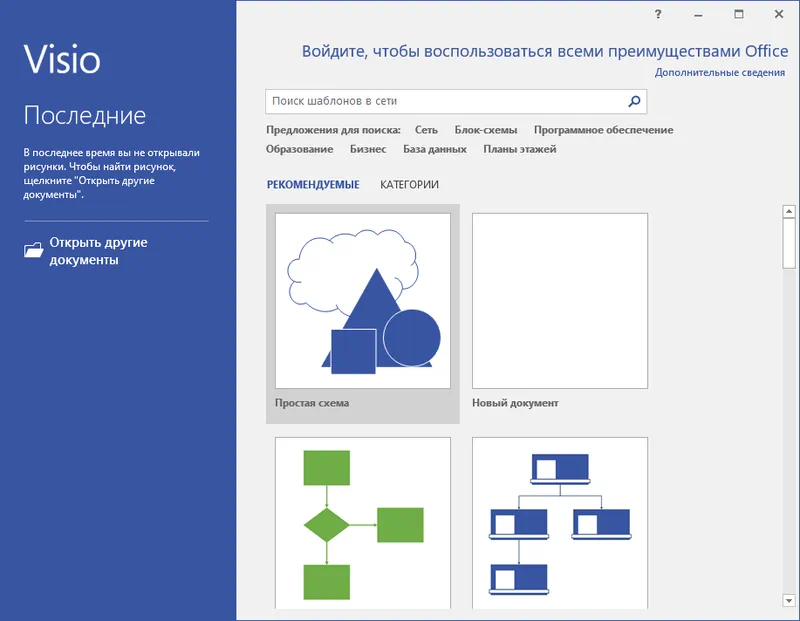This screenshot has width=800, height=621.
Task: Select 'Образование' search suggestion
Action: [299, 149]
